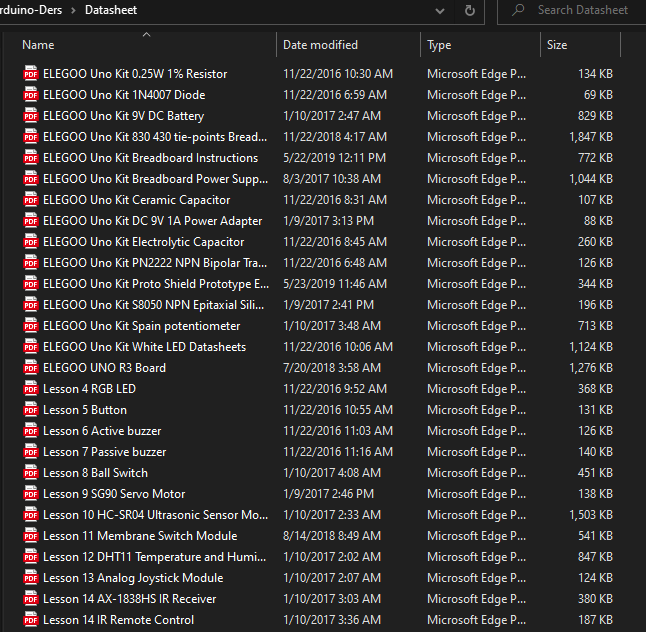
Task: Click PDF icon of 0.25W 1% Resistor file
Action: [31, 74]
